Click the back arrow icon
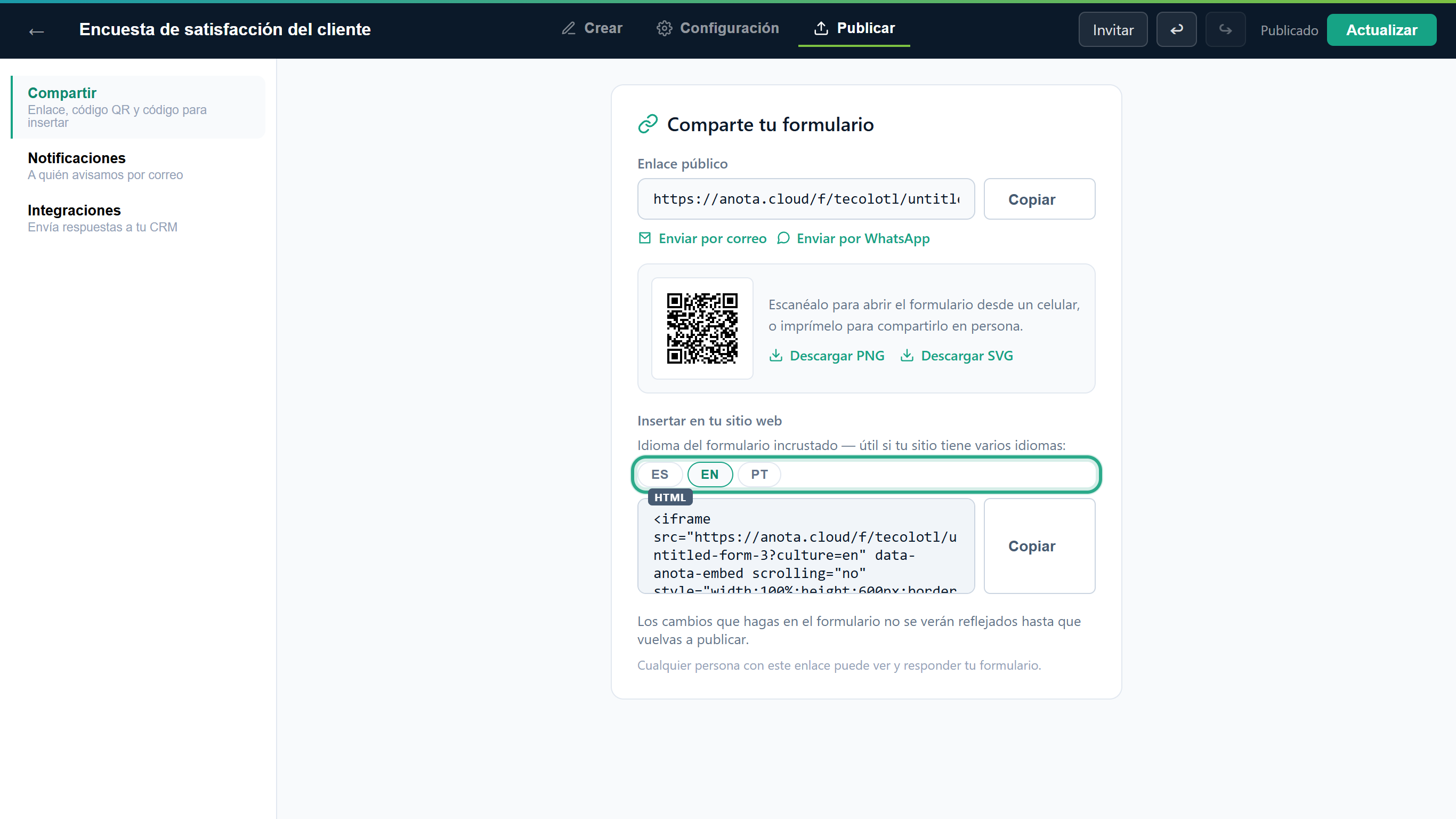This screenshot has width=1456, height=819. (37, 30)
